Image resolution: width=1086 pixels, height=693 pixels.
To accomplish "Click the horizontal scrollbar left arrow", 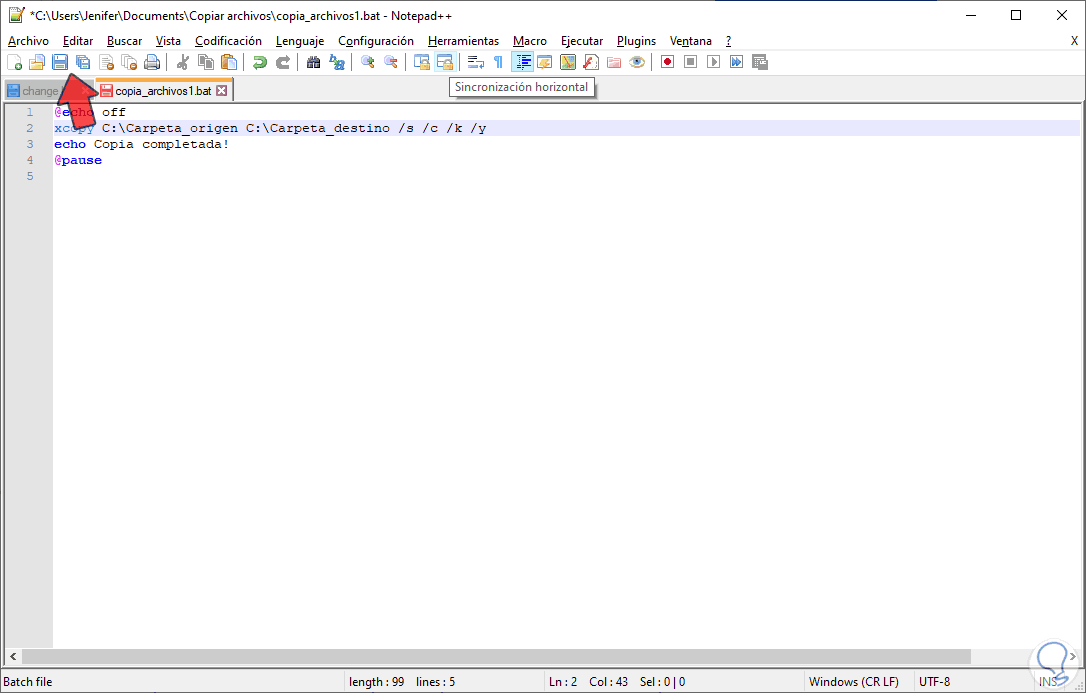I will [x=12, y=656].
